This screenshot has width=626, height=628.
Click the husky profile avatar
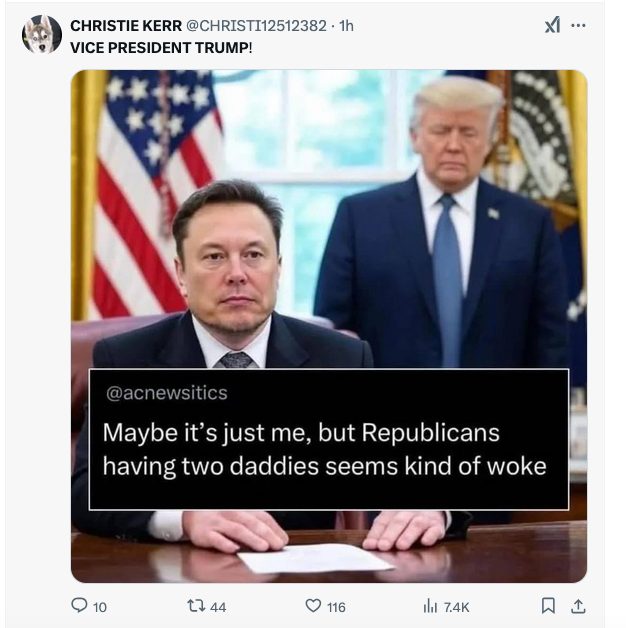click(x=42, y=34)
